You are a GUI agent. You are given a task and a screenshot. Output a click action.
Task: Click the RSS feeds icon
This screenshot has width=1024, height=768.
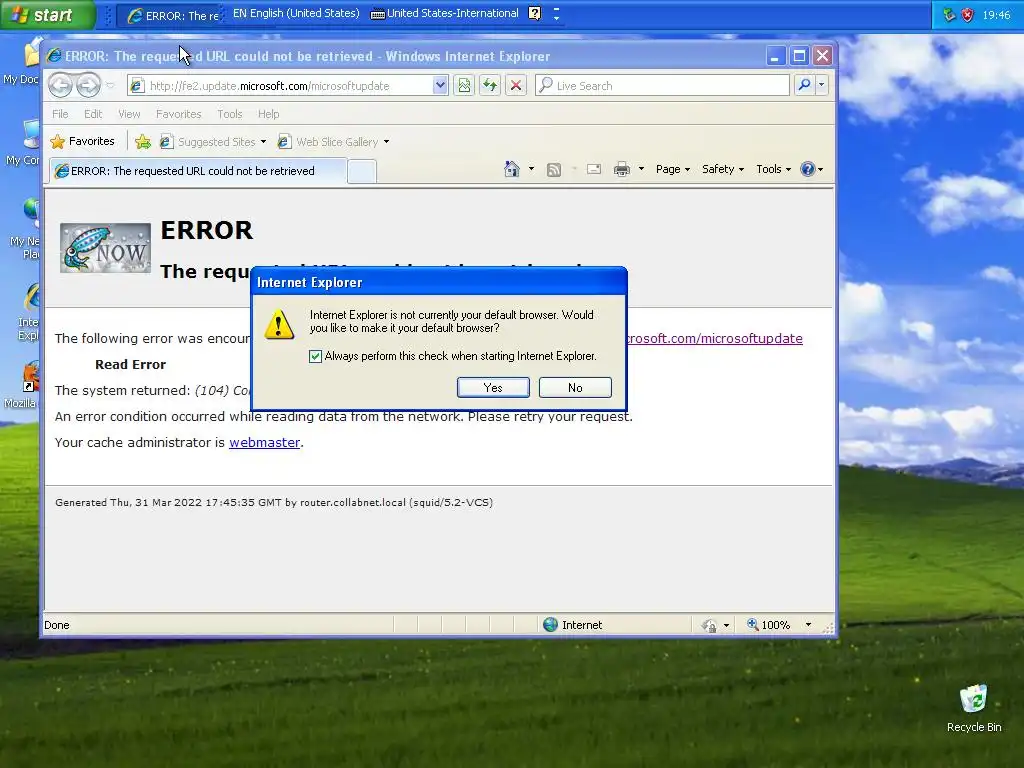pyautogui.click(x=554, y=170)
